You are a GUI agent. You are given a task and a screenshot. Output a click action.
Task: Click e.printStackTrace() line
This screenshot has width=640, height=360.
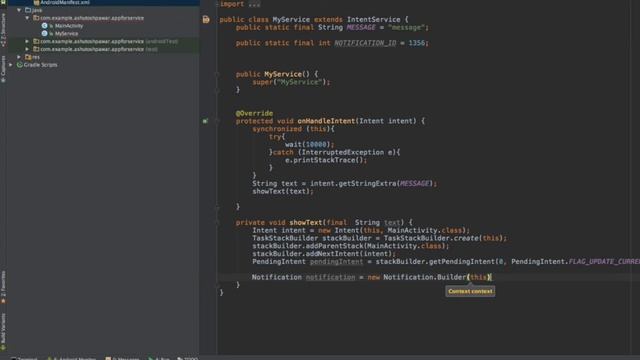click(326, 160)
